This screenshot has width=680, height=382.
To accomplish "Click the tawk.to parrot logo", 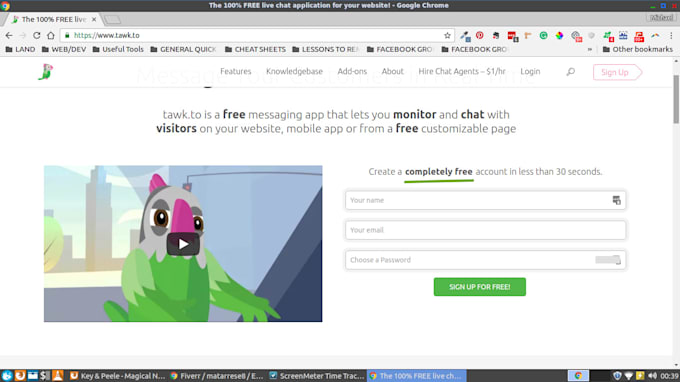I will point(46,72).
